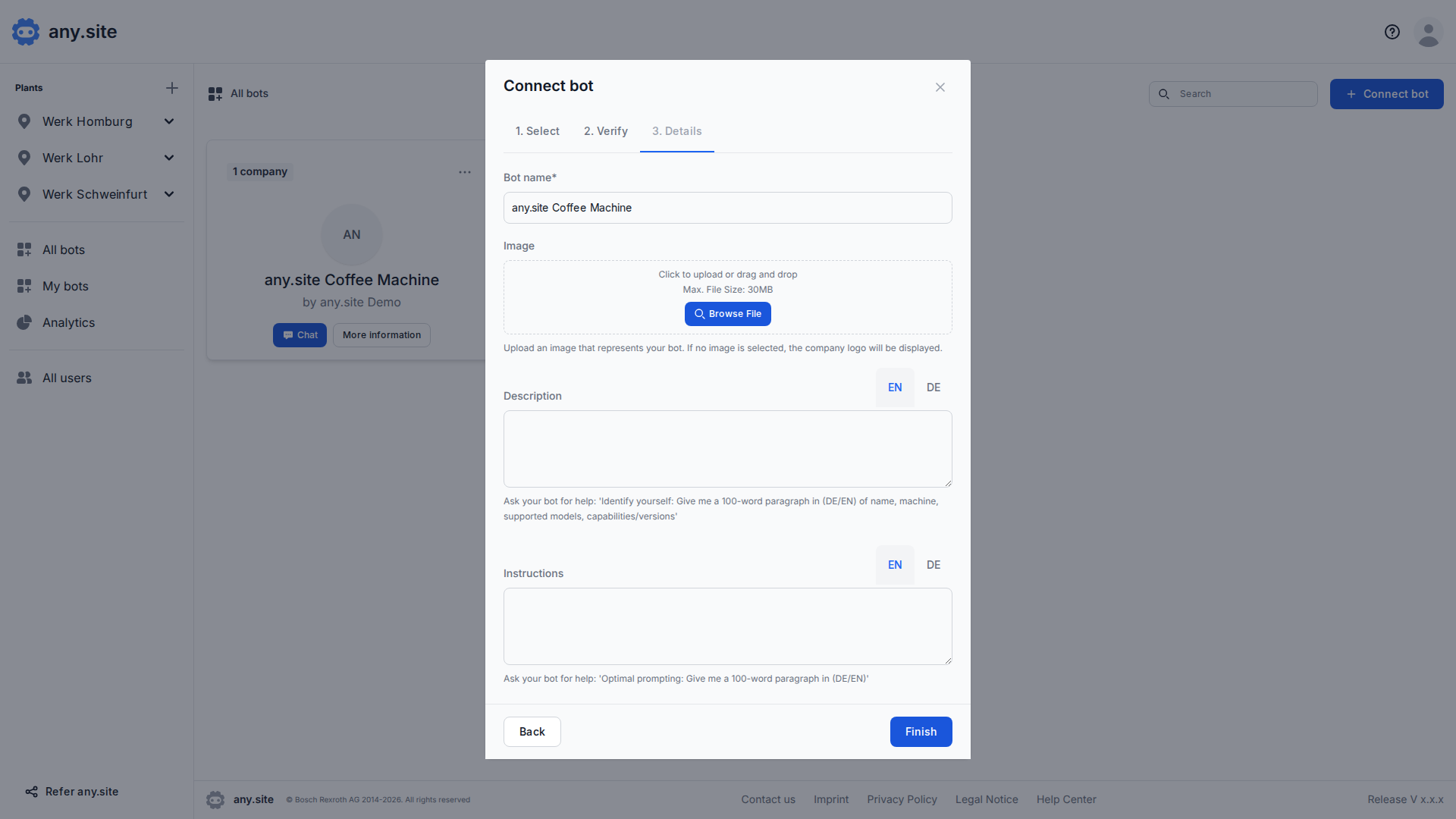Click the any.site robot logo in header
Screen dimensions: 1456x819
(26, 32)
